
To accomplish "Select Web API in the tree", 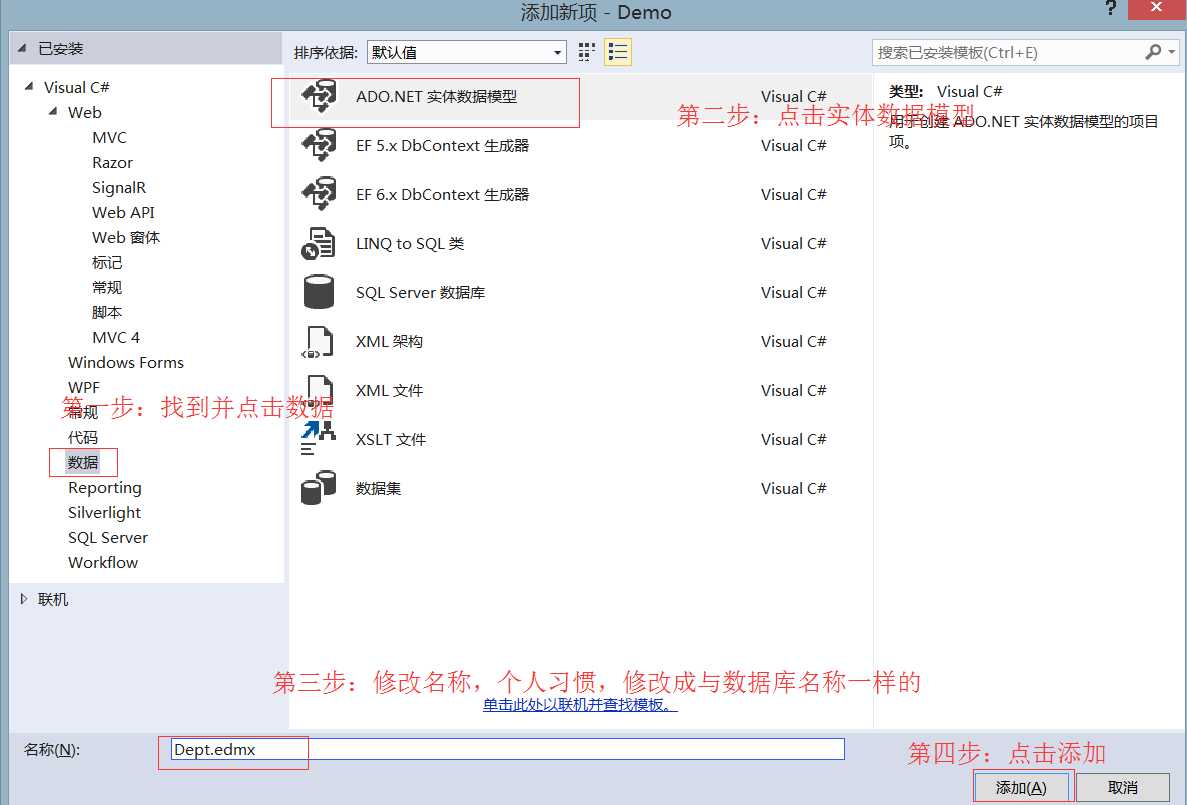I will tap(123, 213).
